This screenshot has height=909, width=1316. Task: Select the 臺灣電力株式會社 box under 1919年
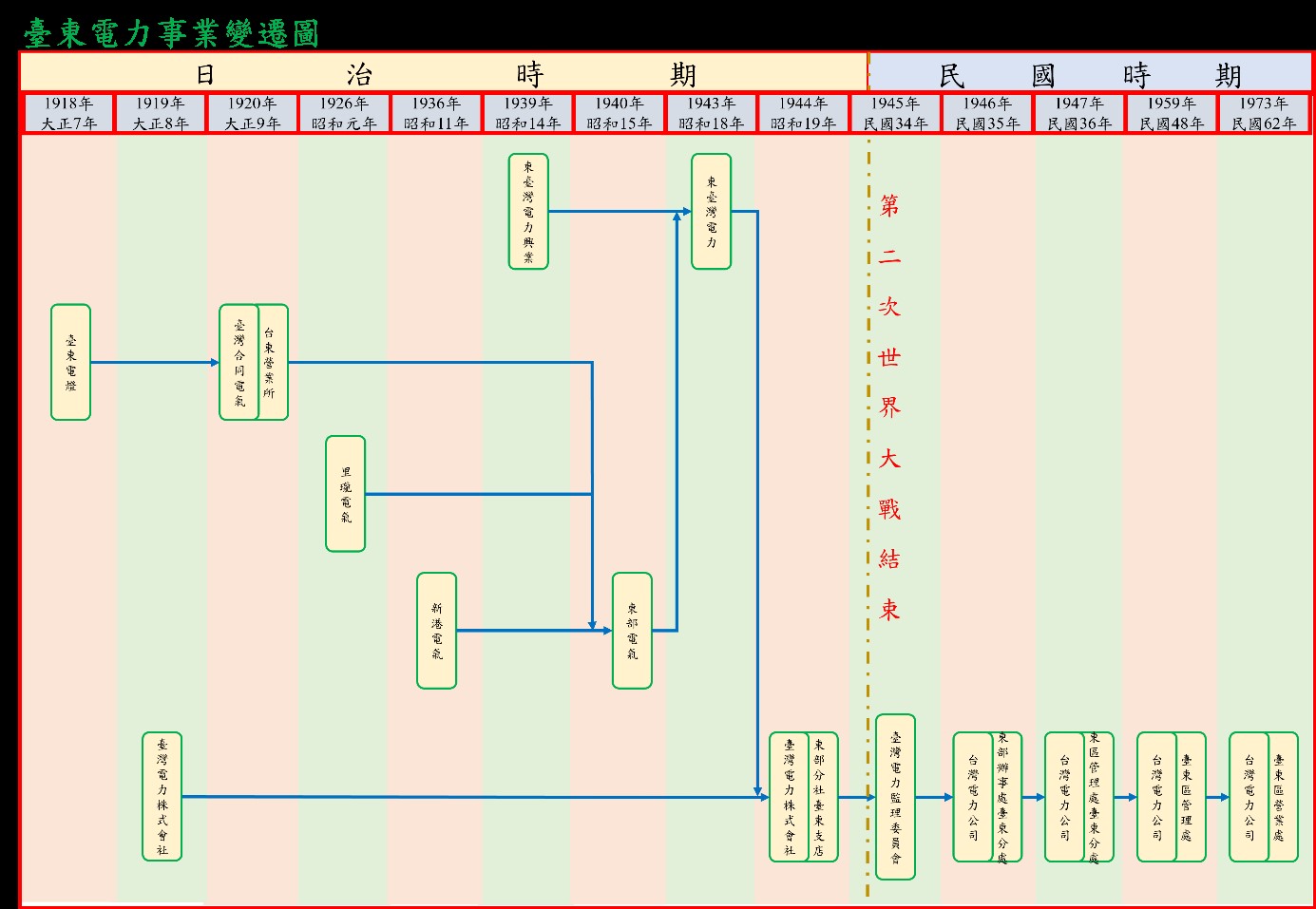162,796
